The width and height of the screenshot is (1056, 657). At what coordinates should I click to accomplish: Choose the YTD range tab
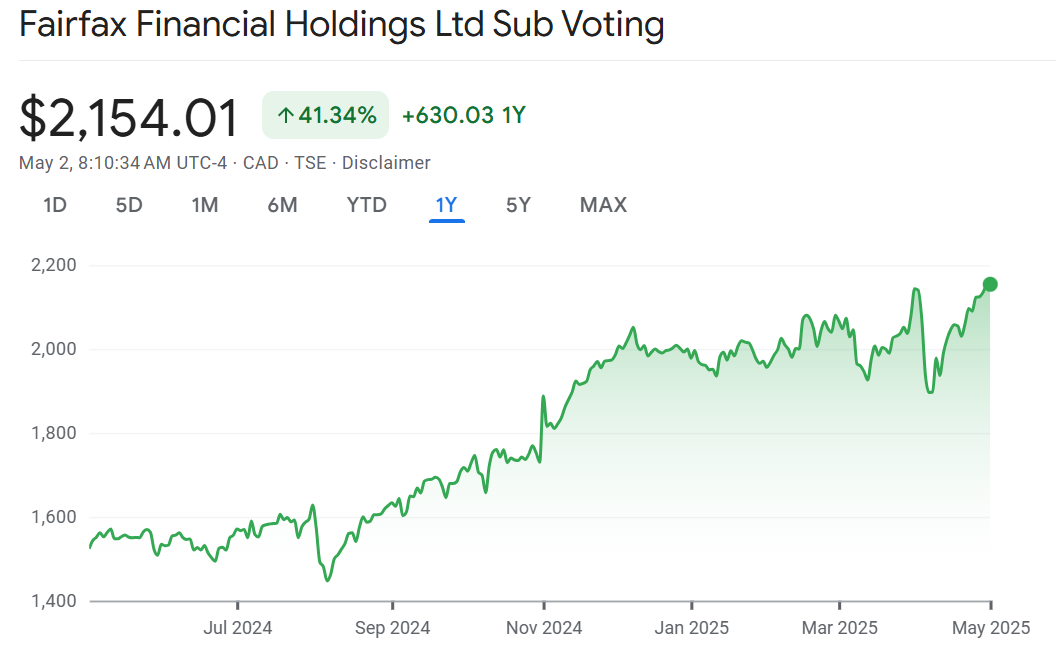(x=366, y=205)
